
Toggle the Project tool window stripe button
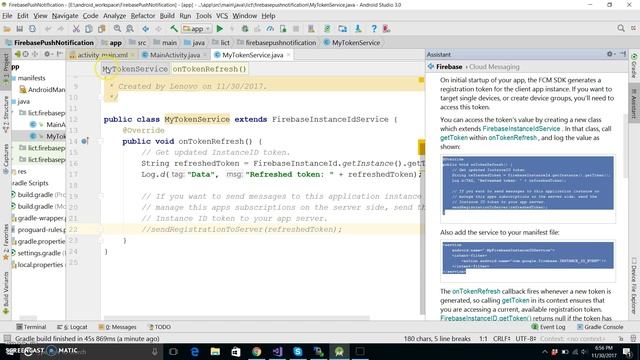[6, 69]
